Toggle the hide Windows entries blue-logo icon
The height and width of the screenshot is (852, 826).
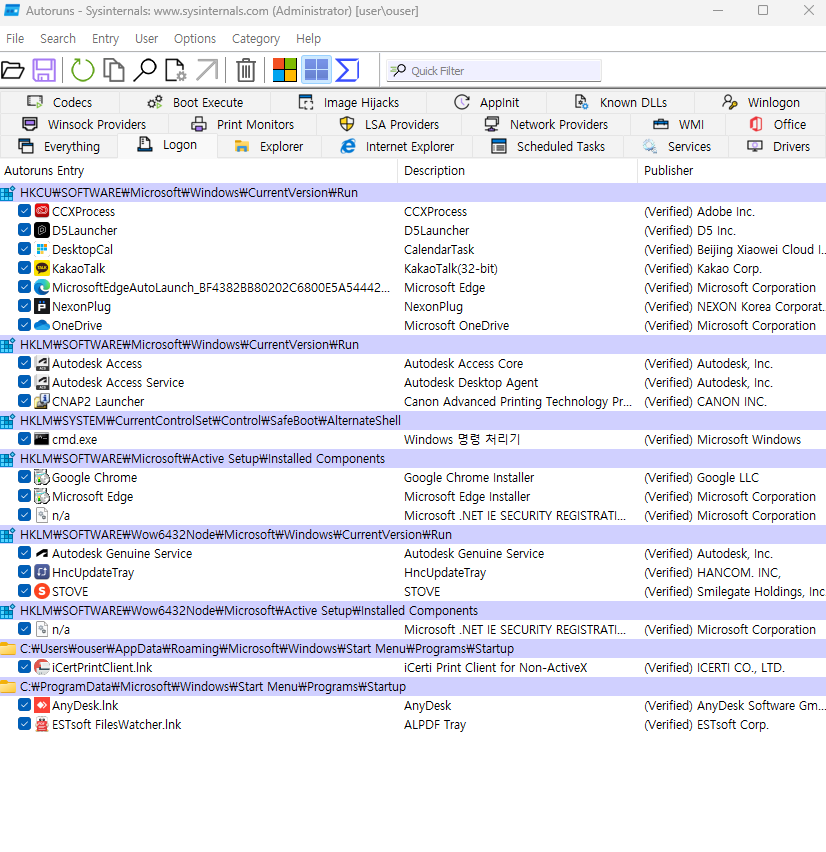tap(316, 70)
